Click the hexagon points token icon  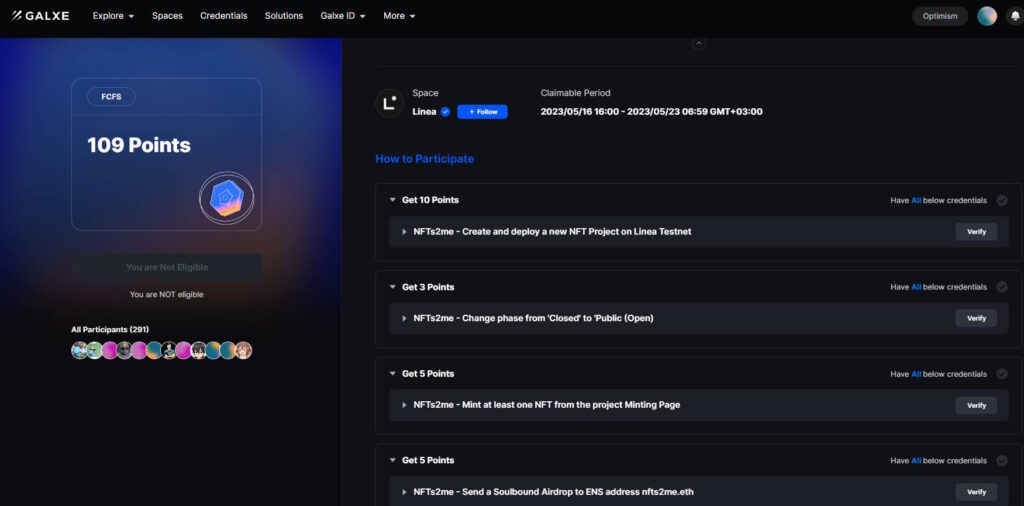pyautogui.click(x=227, y=198)
